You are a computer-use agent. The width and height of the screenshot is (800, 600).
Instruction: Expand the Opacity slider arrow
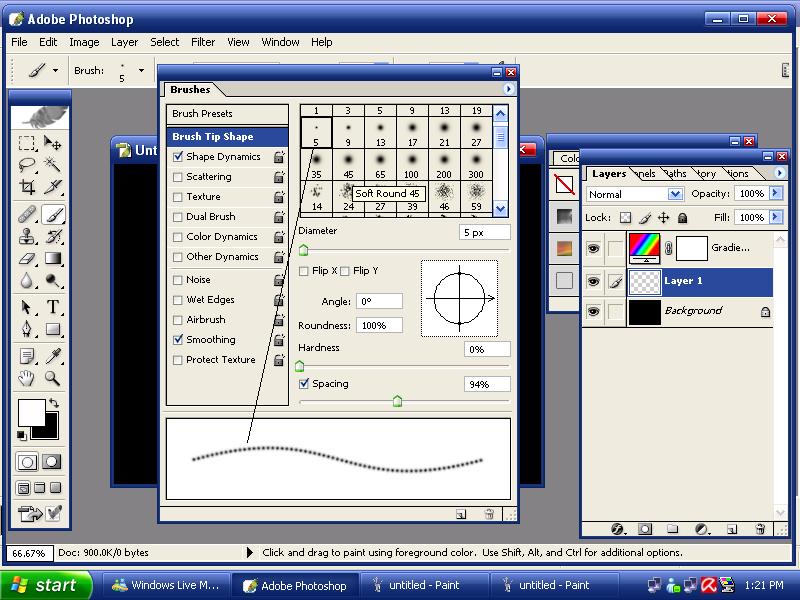click(x=775, y=194)
